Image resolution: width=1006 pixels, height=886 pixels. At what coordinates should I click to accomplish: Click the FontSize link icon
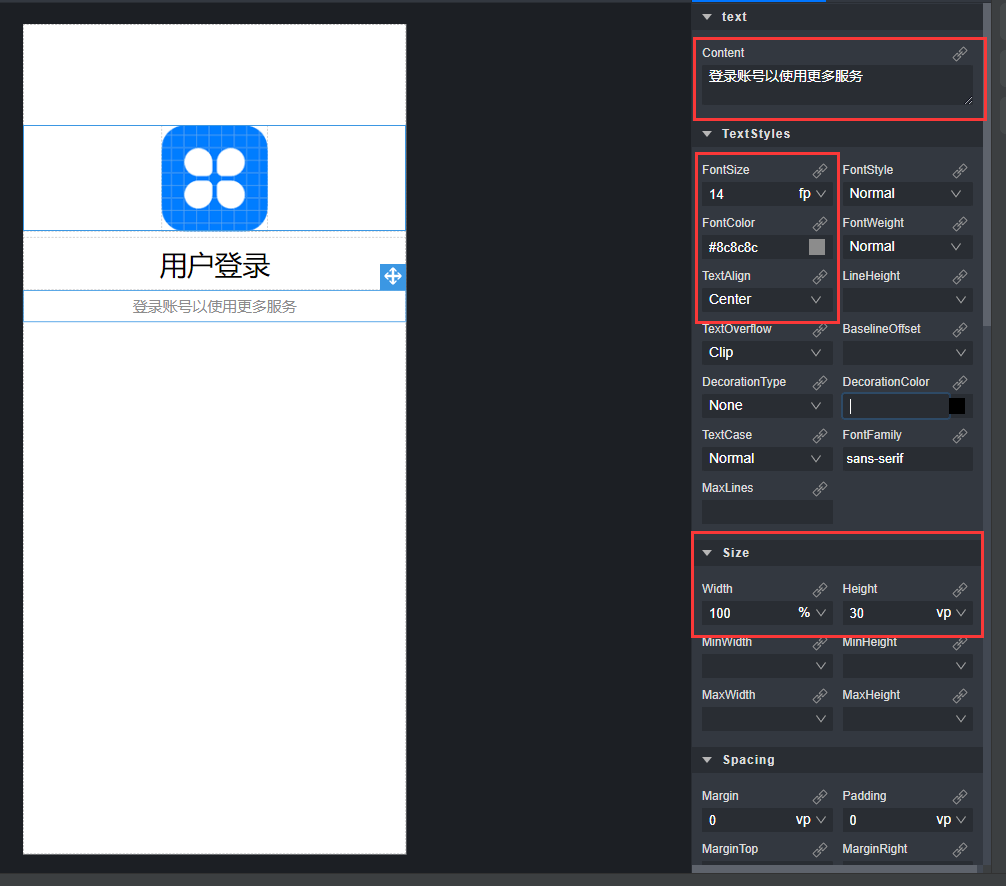click(820, 169)
